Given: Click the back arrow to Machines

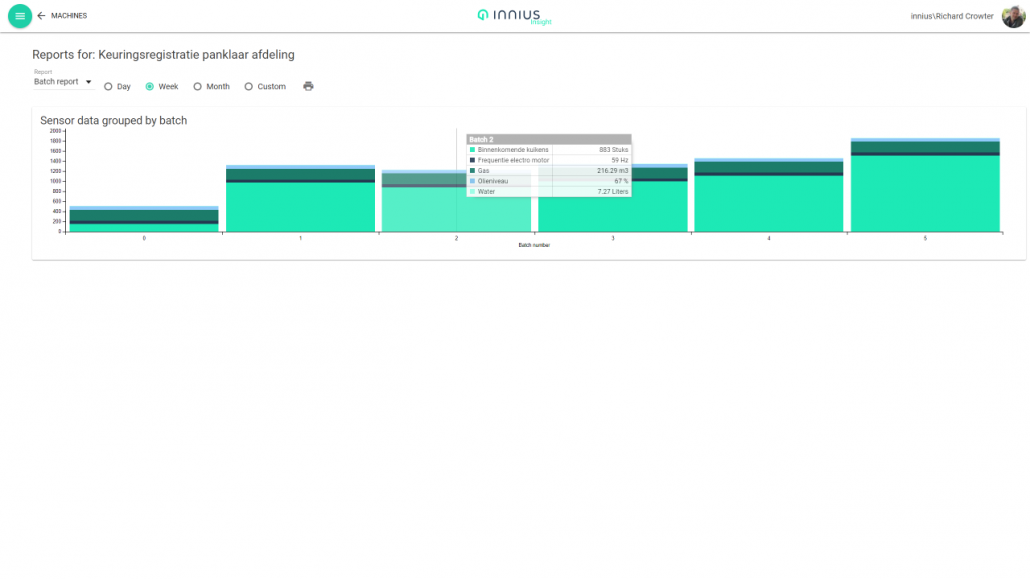Looking at the screenshot, I should click(x=41, y=16).
